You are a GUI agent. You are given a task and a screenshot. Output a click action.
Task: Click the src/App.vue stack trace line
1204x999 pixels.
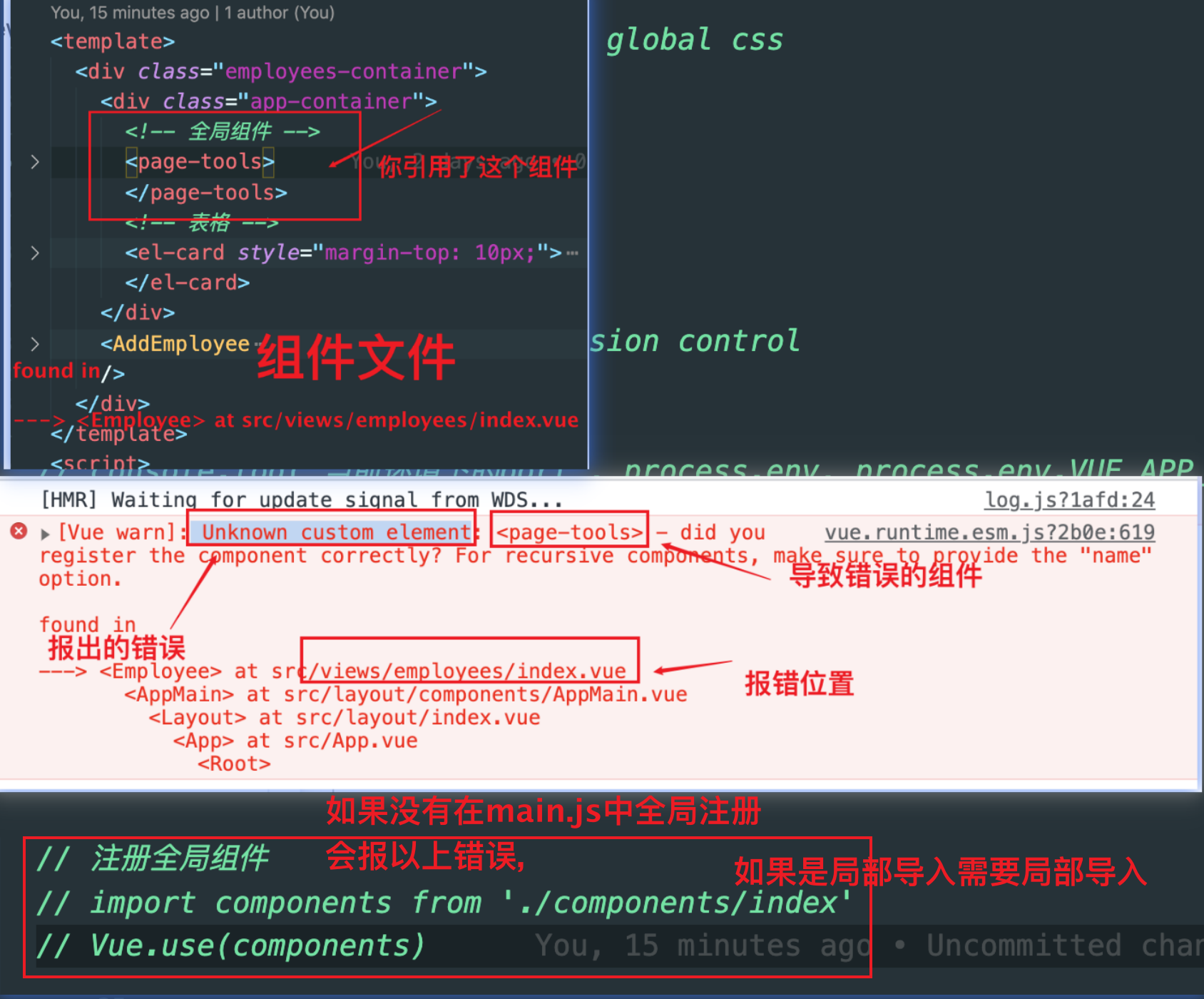(295, 741)
